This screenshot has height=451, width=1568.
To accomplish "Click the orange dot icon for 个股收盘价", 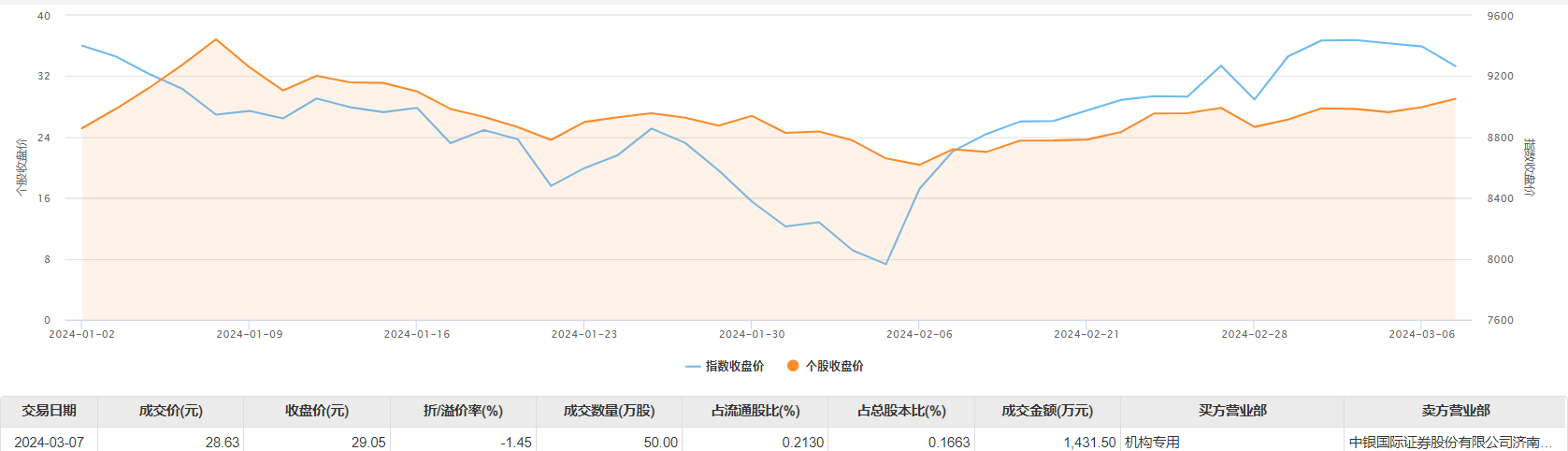I will click(x=793, y=366).
